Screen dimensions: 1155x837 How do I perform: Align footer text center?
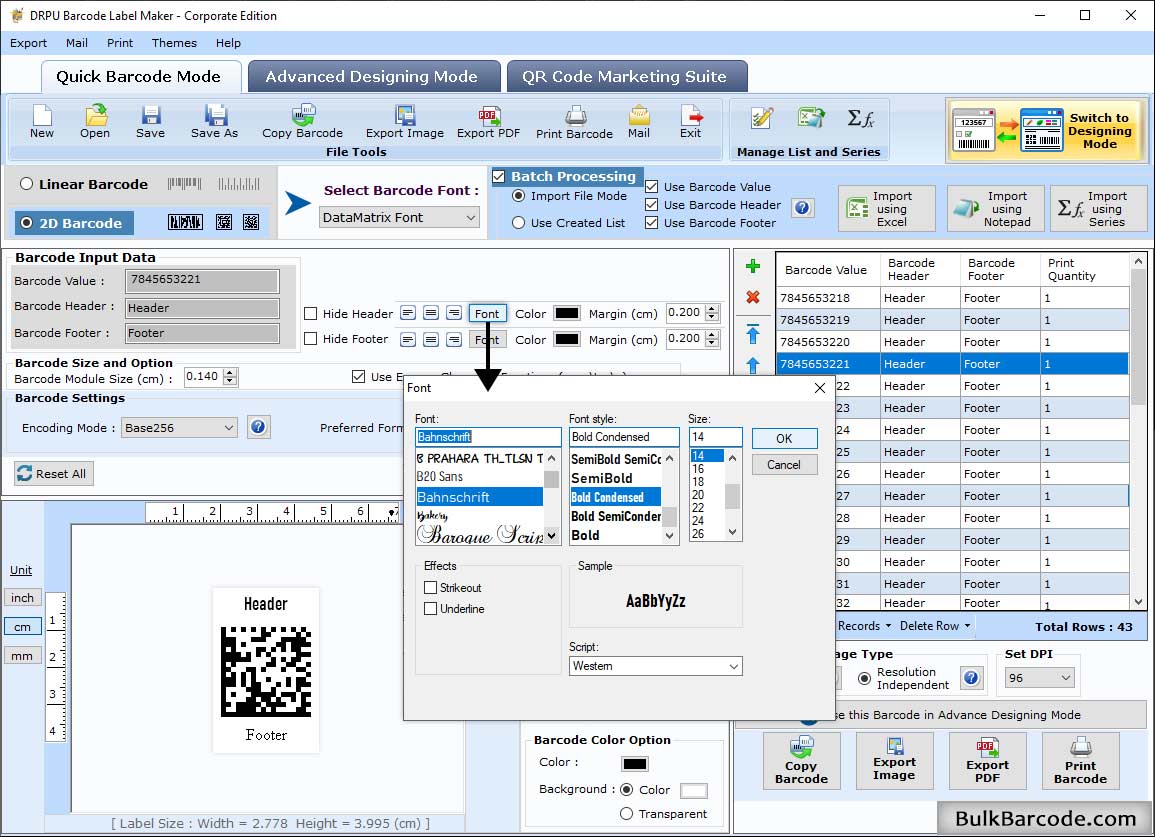(x=431, y=339)
